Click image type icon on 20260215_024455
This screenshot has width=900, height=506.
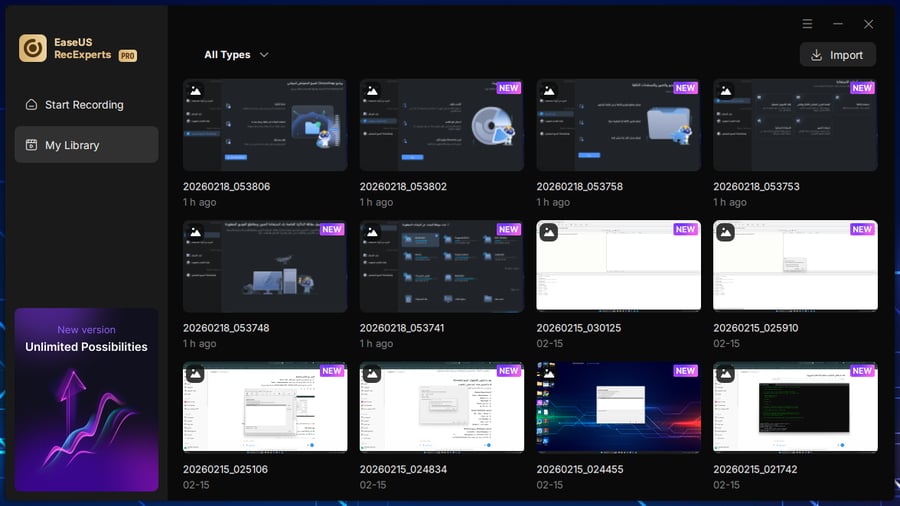point(549,373)
